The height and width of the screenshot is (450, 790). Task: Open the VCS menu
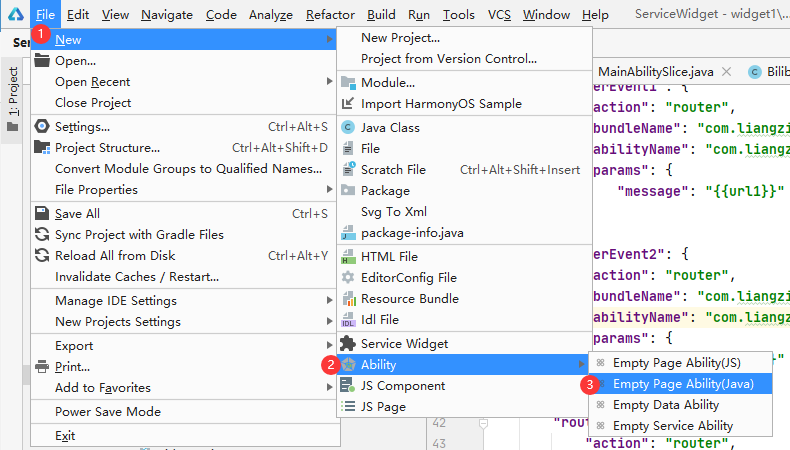pyautogui.click(x=499, y=15)
